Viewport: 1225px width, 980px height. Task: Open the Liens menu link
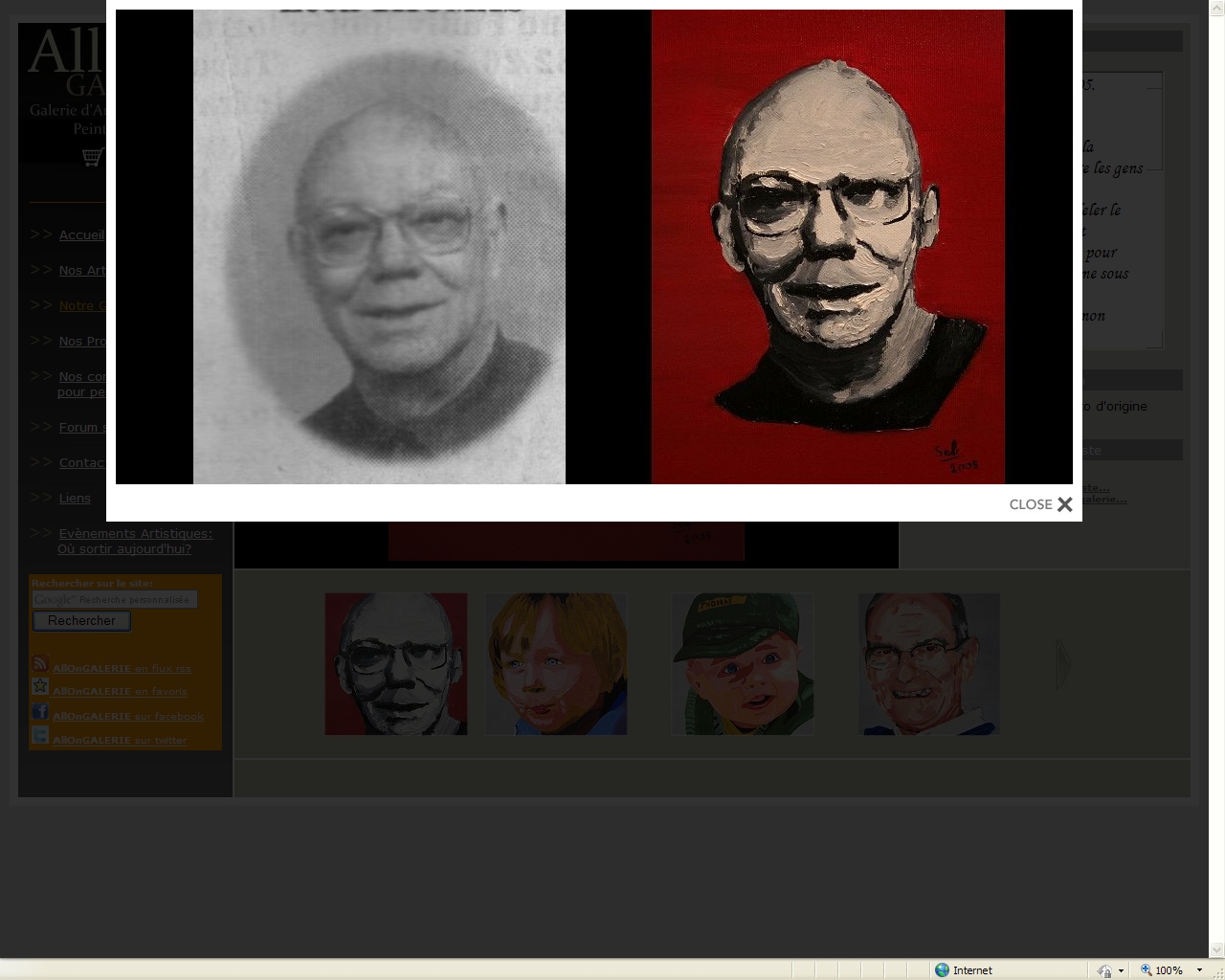pyautogui.click(x=75, y=499)
